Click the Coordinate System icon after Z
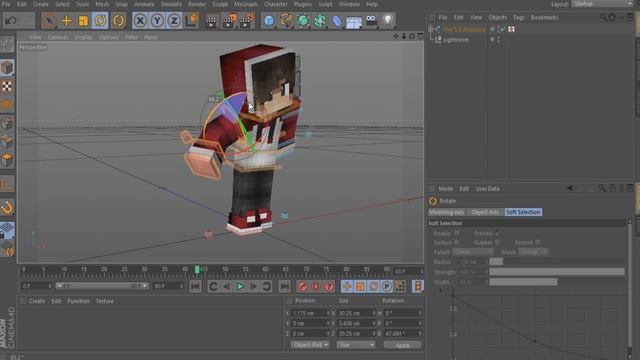 [191, 20]
